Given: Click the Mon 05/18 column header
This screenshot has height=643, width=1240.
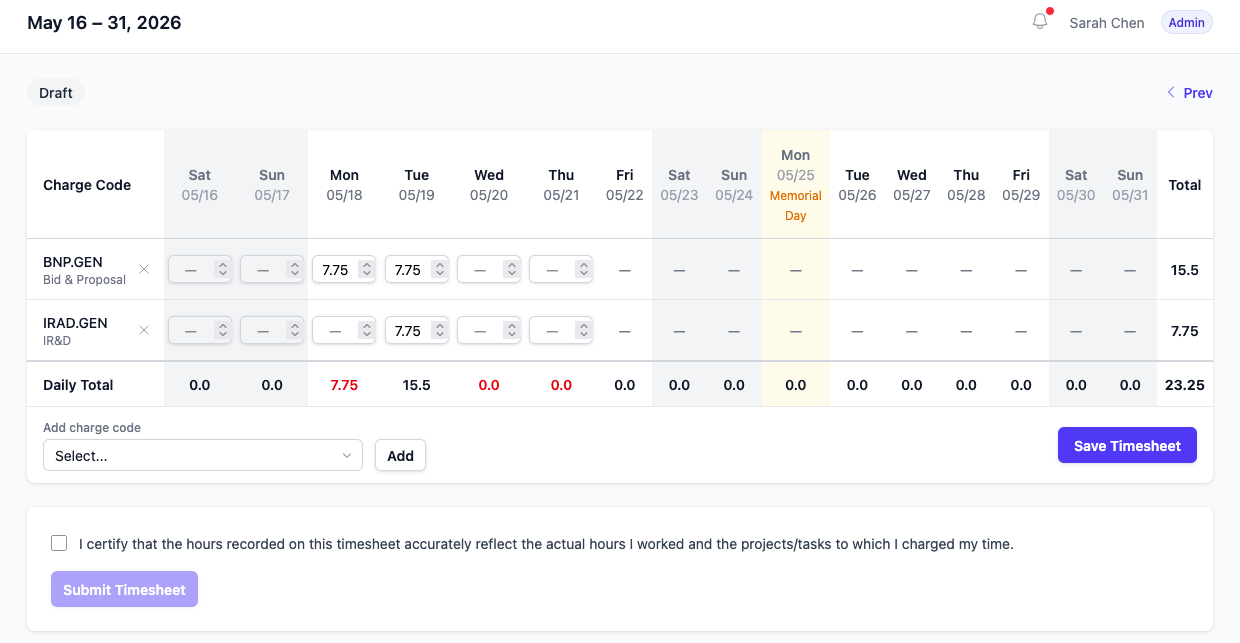Looking at the screenshot, I should [x=344, y=185].
